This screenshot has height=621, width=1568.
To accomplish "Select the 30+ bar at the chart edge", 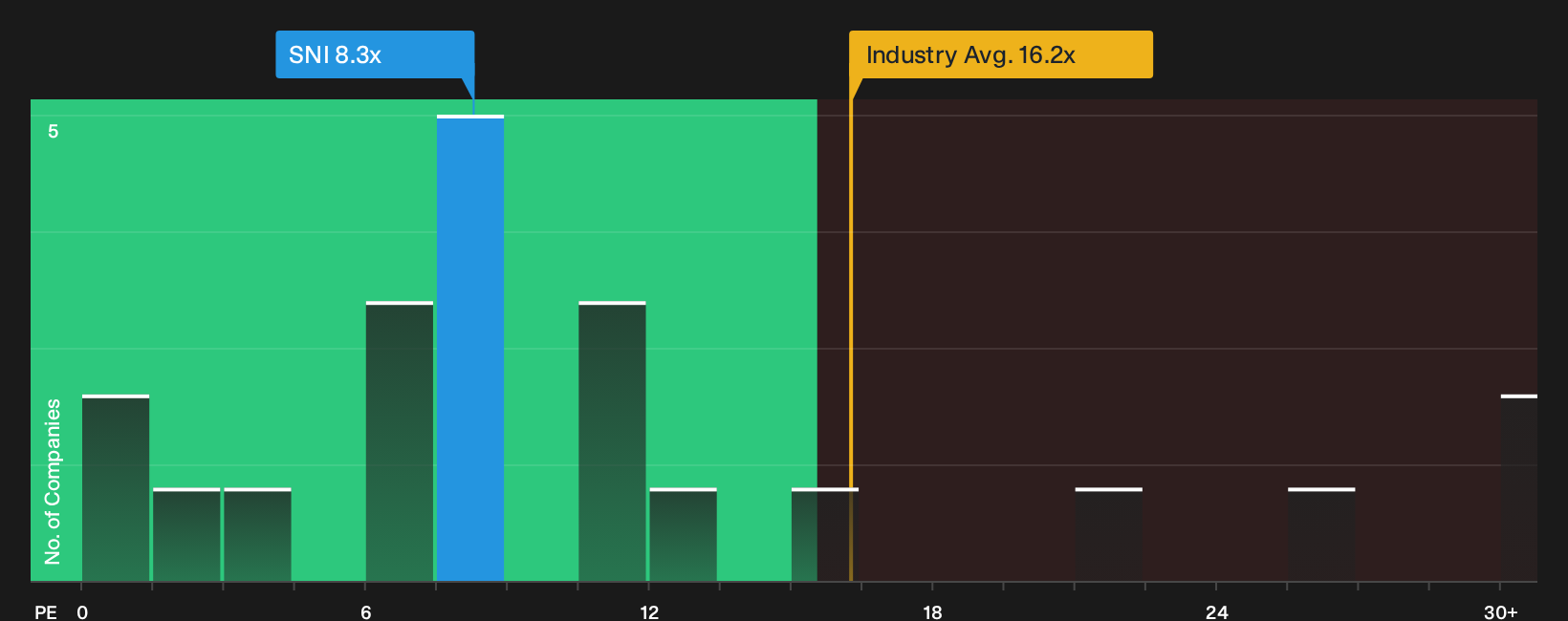I will 1519,487.
